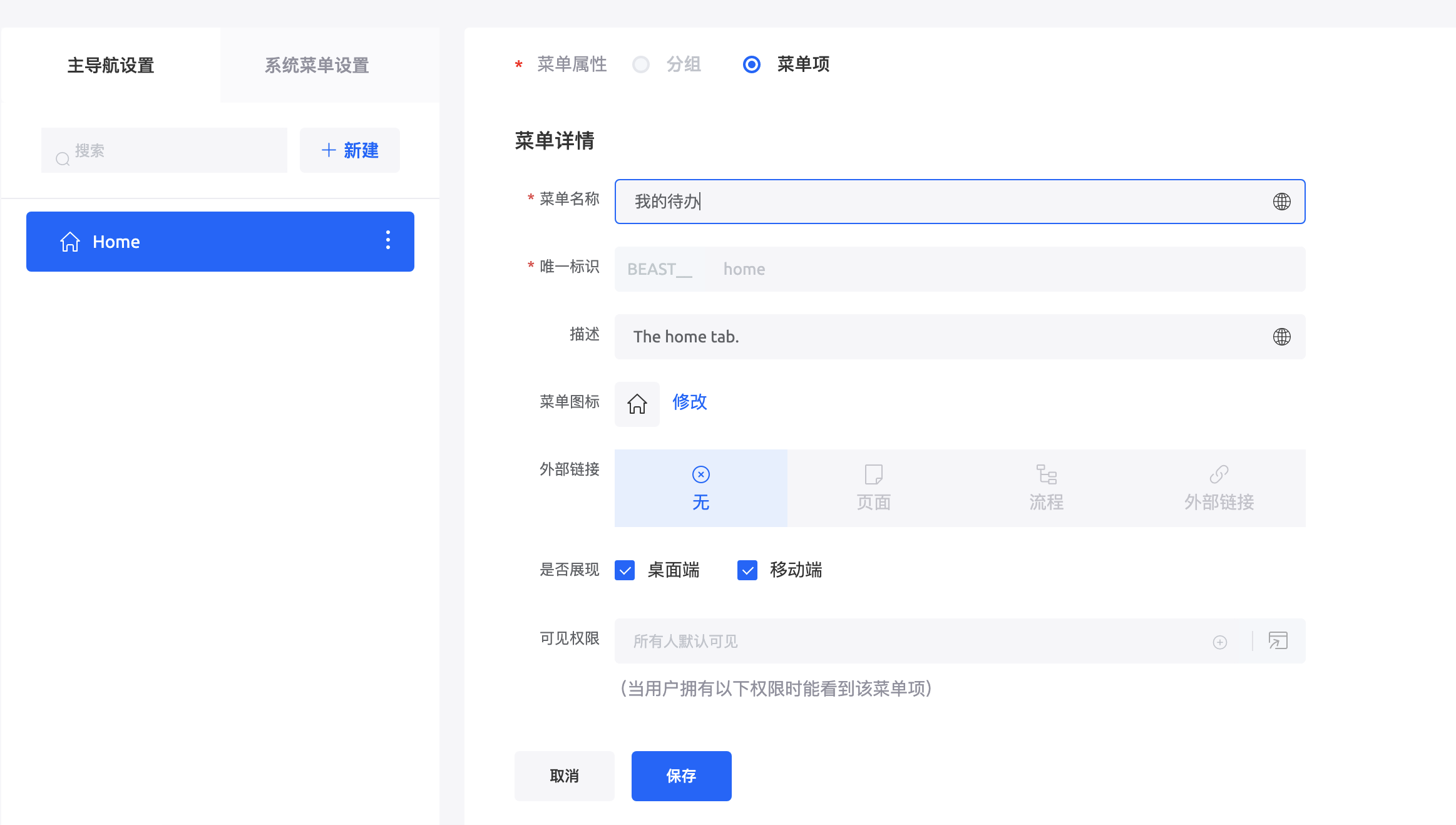Click the 修改 icon modify link

[x=689, y=402]
